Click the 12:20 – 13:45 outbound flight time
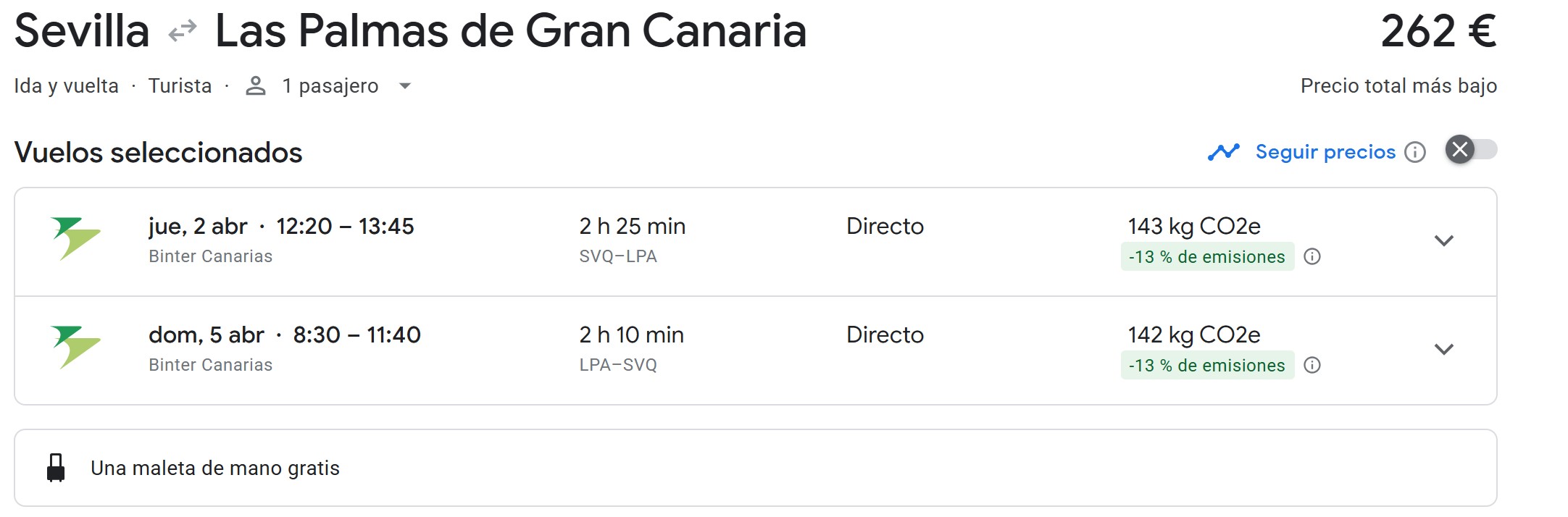 click(x=345, y=227)
